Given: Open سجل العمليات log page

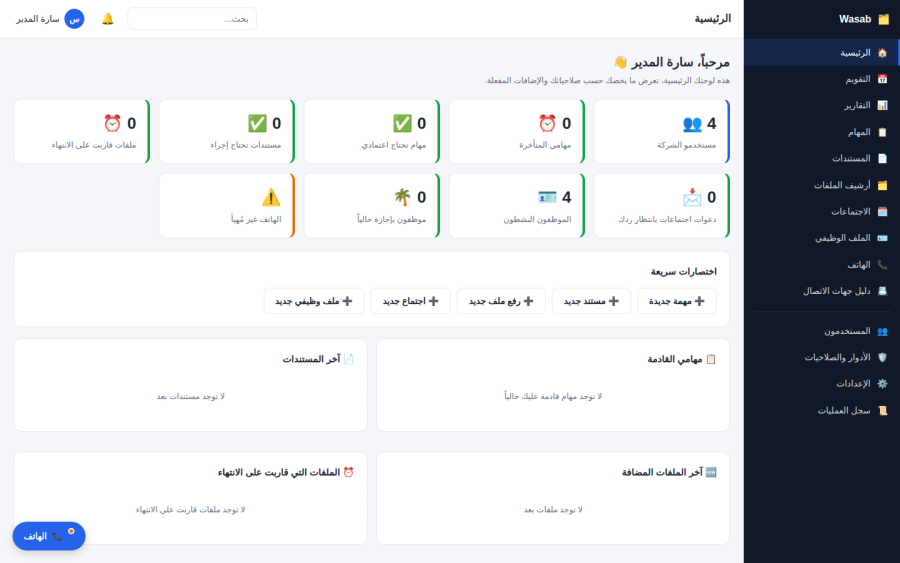Looking at the screenshot, I should (822, 410).
